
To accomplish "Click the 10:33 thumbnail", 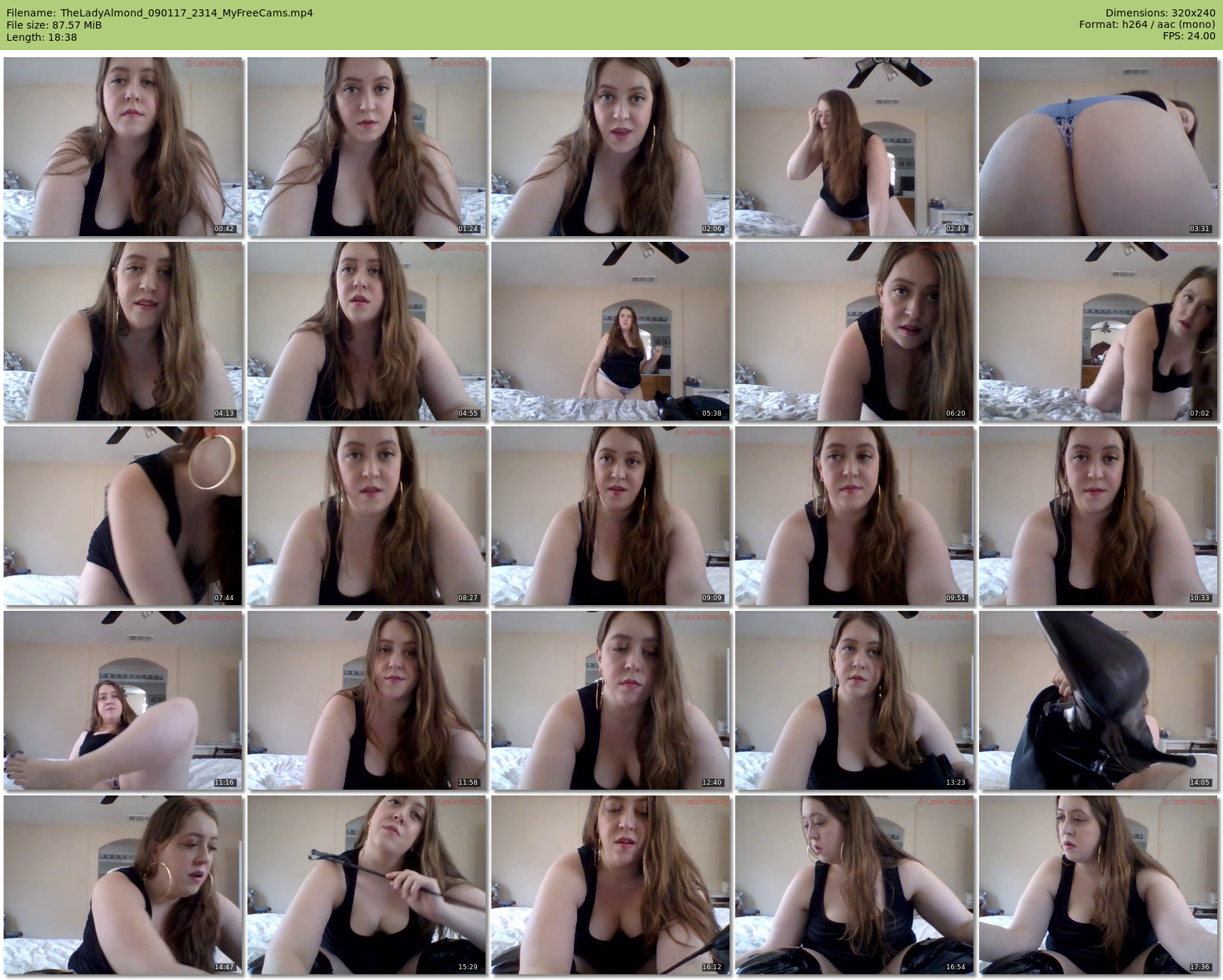I will [1099, 516].
